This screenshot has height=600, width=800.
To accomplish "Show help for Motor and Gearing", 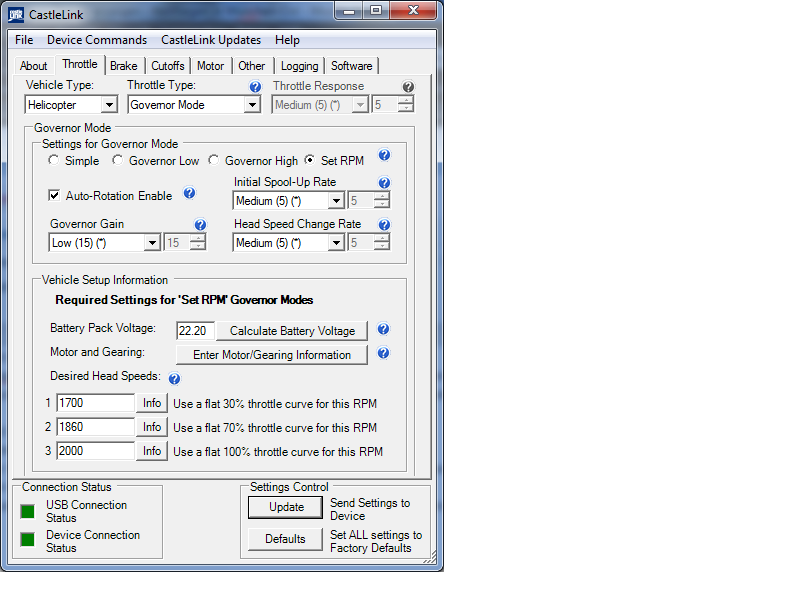I will pyautogui.click(x=383, y=353).
